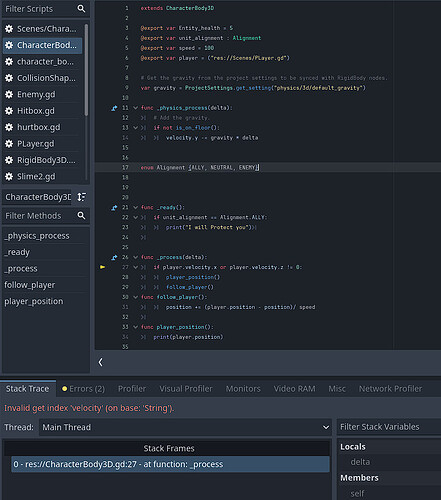Click the left chevron to toggle scripts panel

click(x=100, y=362)
